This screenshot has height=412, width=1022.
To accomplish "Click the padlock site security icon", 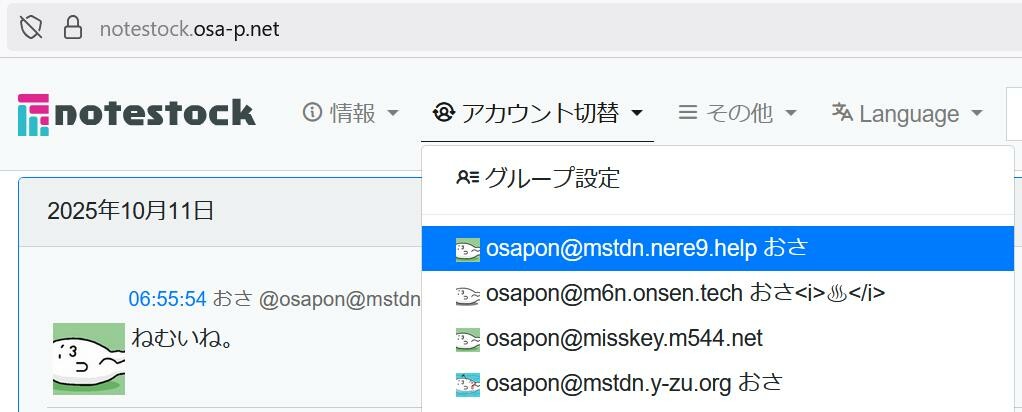I will (73, 28).
